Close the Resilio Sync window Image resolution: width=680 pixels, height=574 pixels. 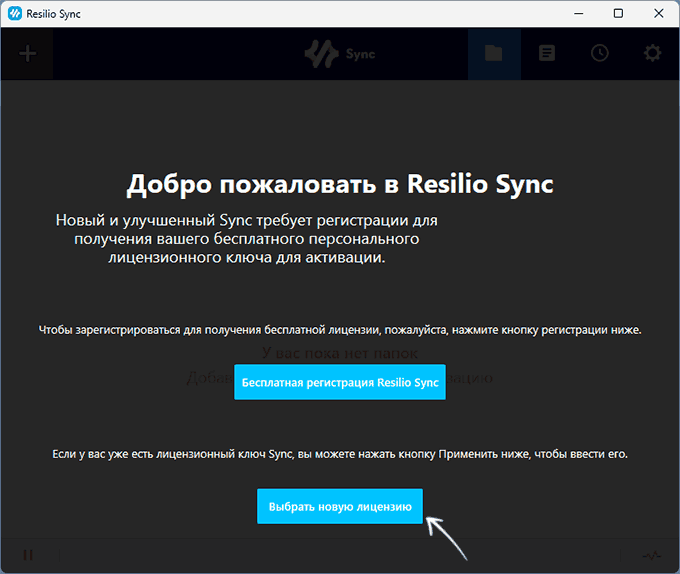point(658,13)
